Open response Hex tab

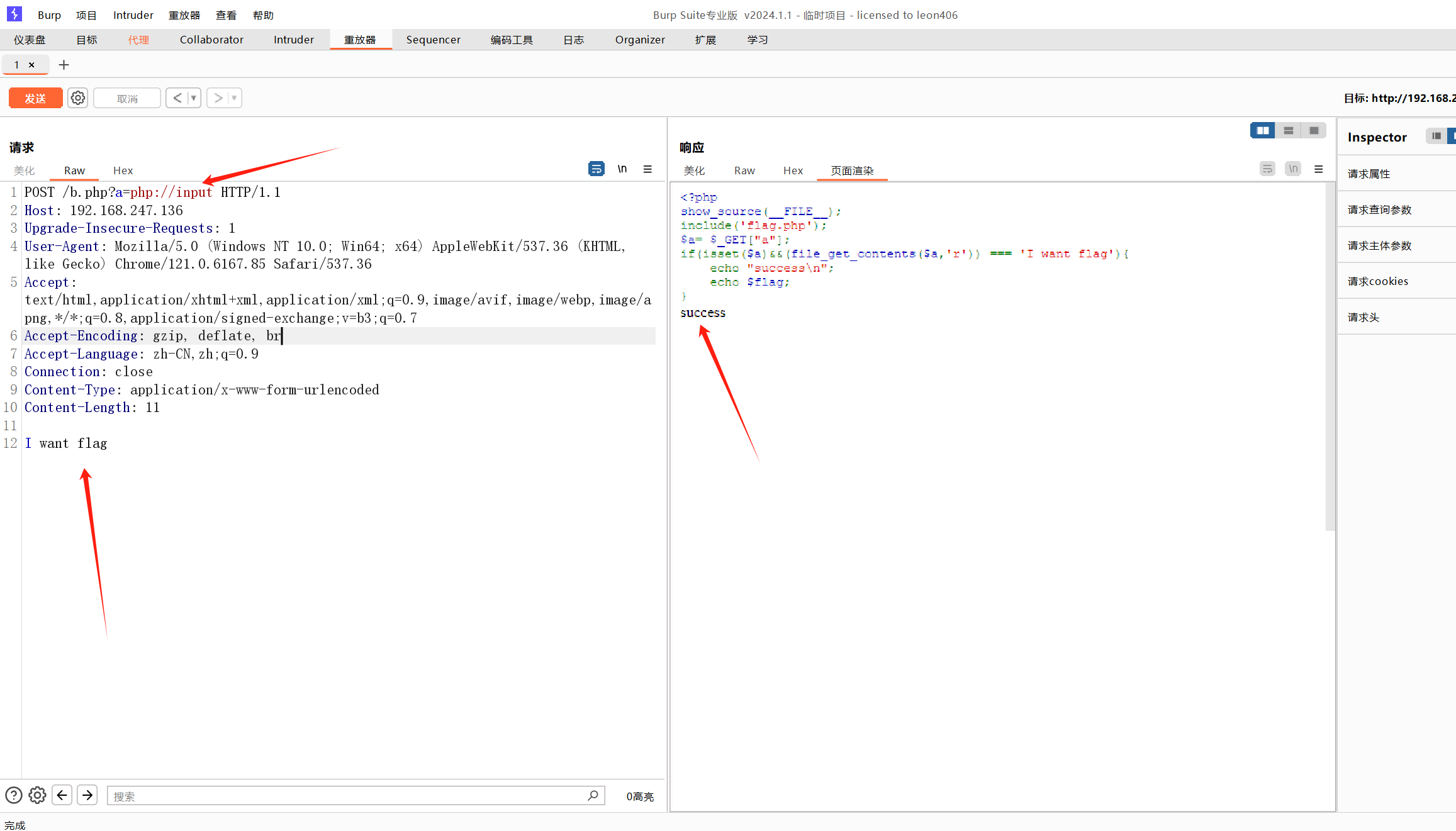[793, 170]
